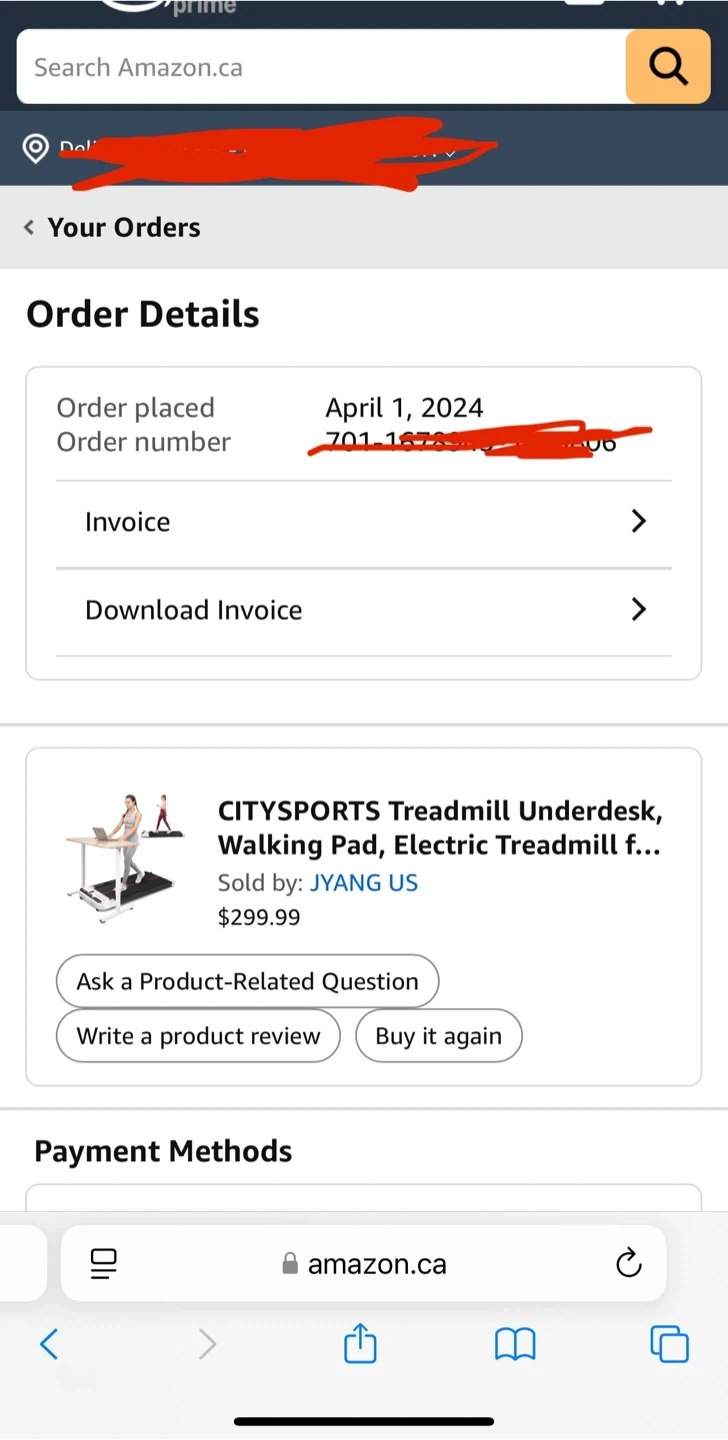Tap Safari's forward arrow
Viewport: 728px width, 1440px height.
pos(207,1344)
